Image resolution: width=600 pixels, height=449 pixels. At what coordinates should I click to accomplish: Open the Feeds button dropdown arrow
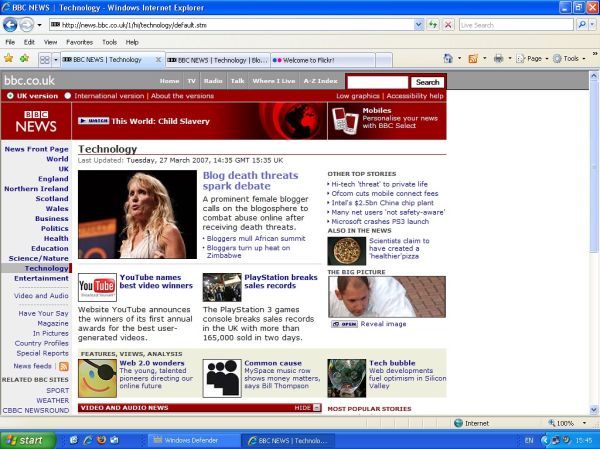pyautogui.click(x=484, y=59)
